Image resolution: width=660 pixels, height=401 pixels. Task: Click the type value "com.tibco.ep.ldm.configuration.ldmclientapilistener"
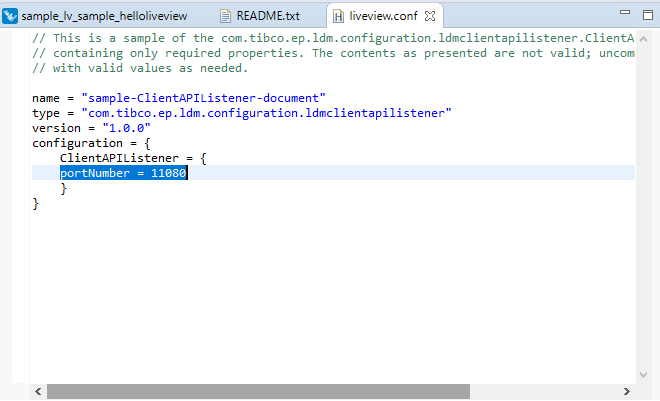pos(266,113)
